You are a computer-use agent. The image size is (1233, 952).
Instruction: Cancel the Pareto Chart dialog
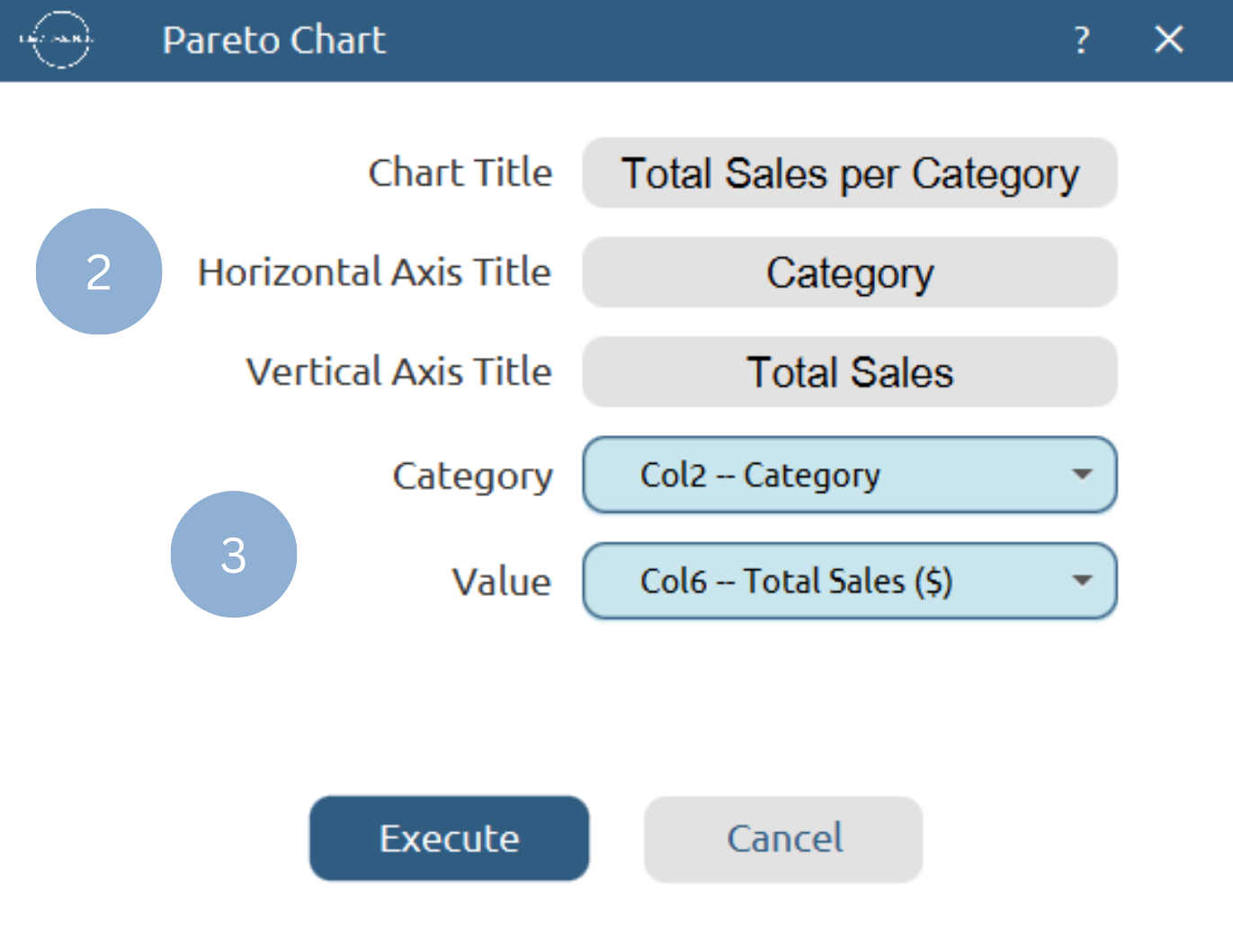click(782, 839)
